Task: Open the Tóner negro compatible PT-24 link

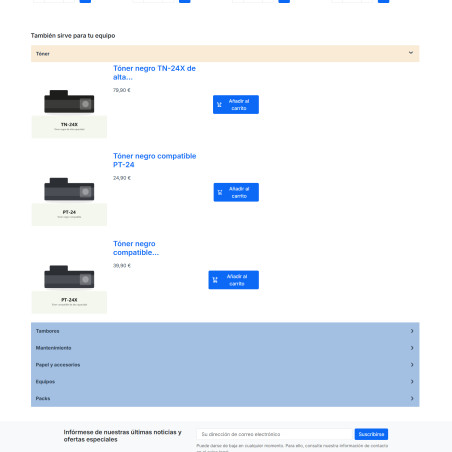Action: click(155, 160)
